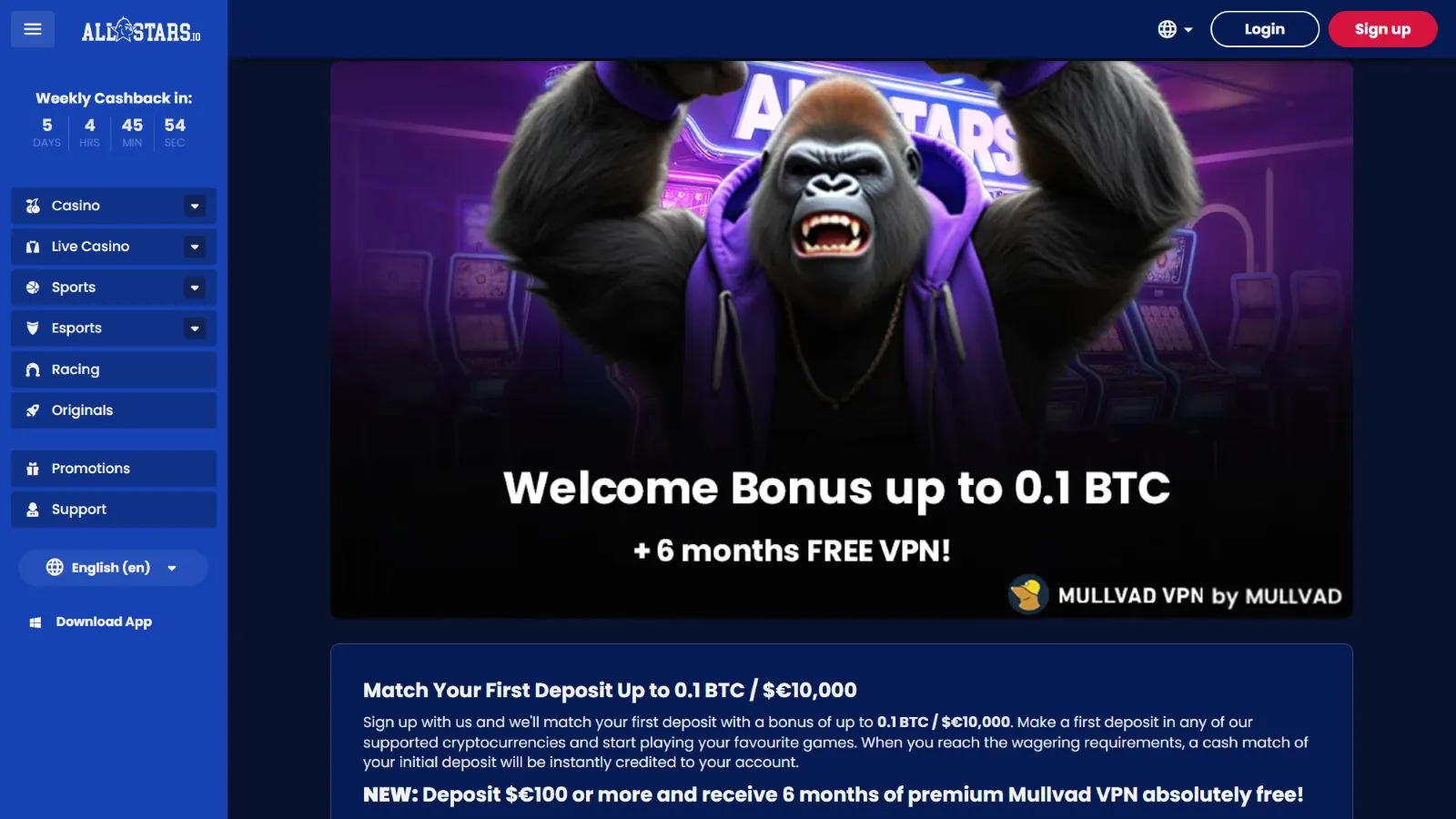
Task: Click the Racing horseshoe icon
Action: point(33,369)
